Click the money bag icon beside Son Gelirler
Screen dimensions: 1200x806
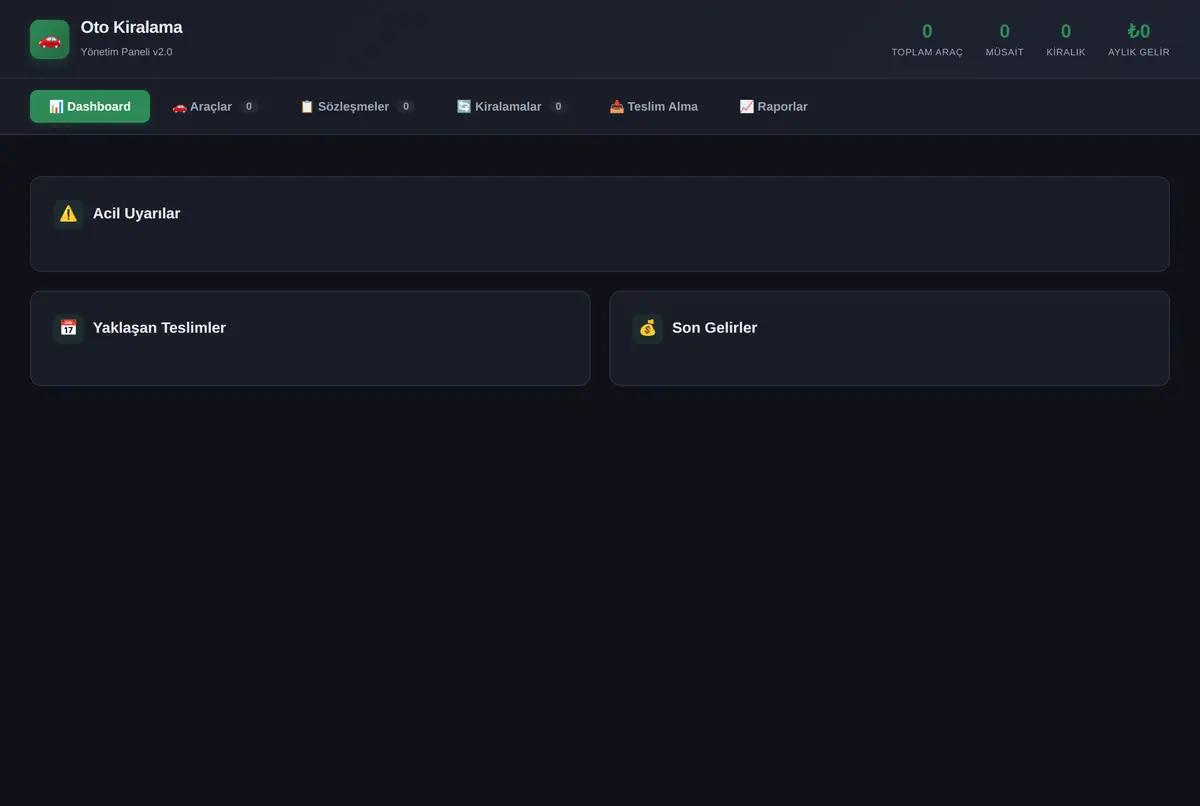(x=647, y=327)
